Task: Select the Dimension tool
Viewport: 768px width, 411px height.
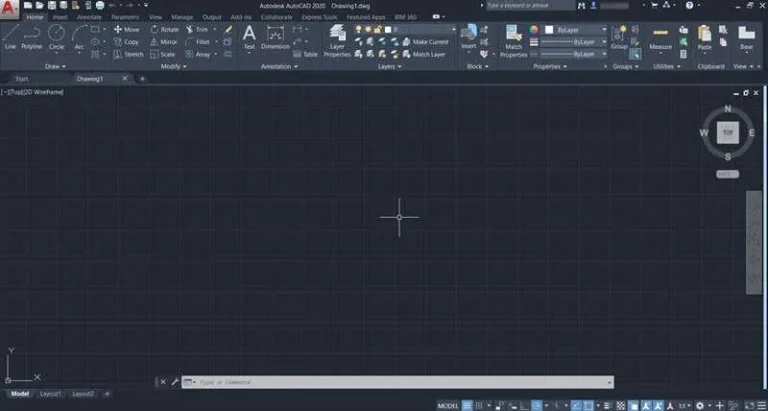Action: click(275, 37)
